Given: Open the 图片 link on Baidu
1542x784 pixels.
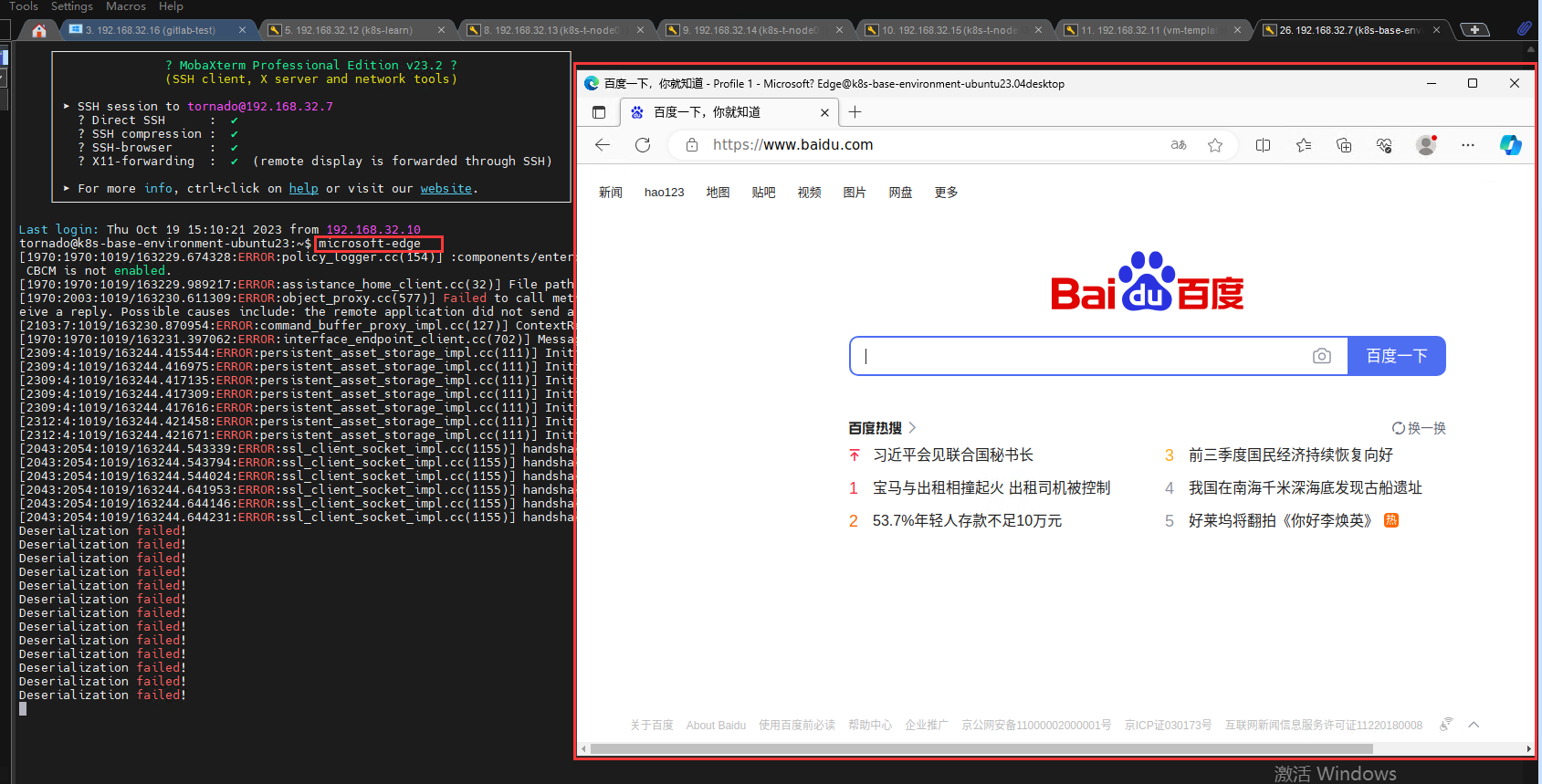Looking at the screenshot, I should point(855,193).
